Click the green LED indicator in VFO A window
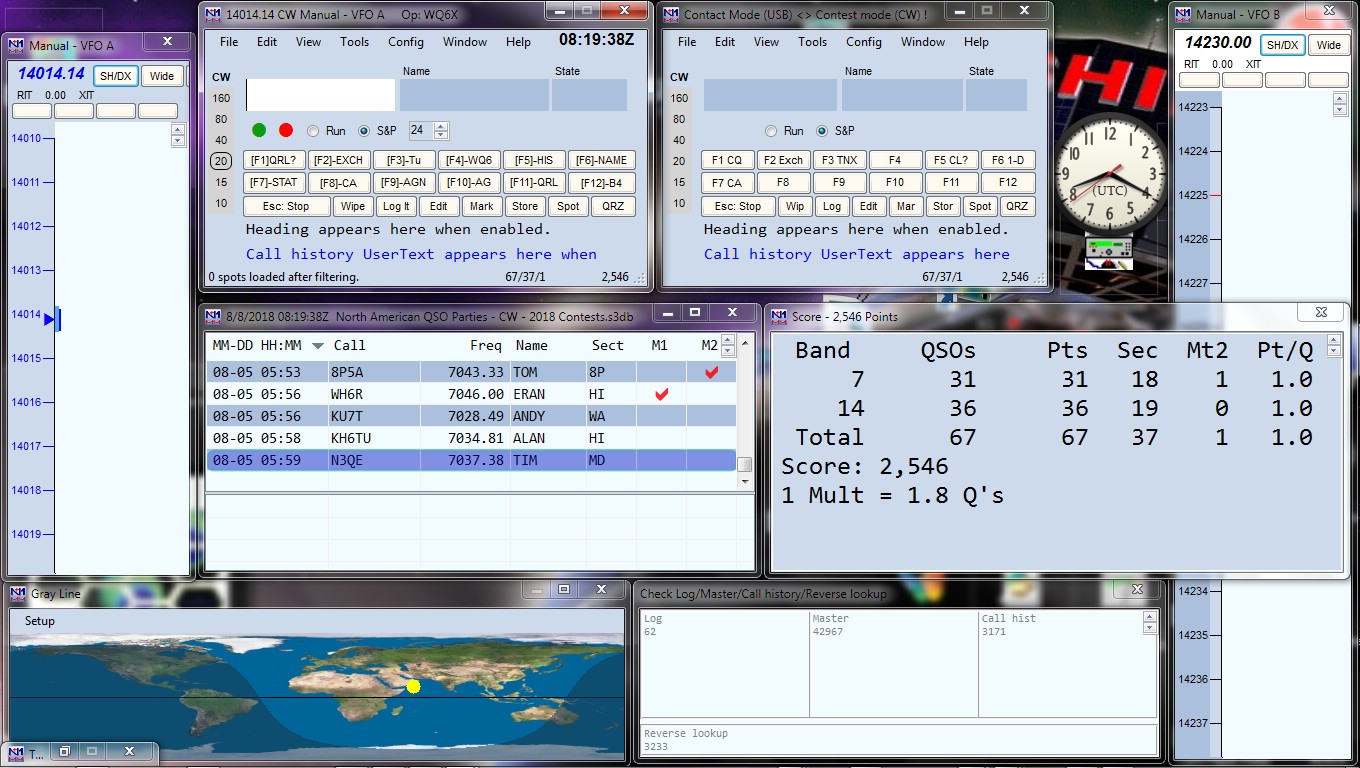The image size is (1360, 768). (259, 130)
